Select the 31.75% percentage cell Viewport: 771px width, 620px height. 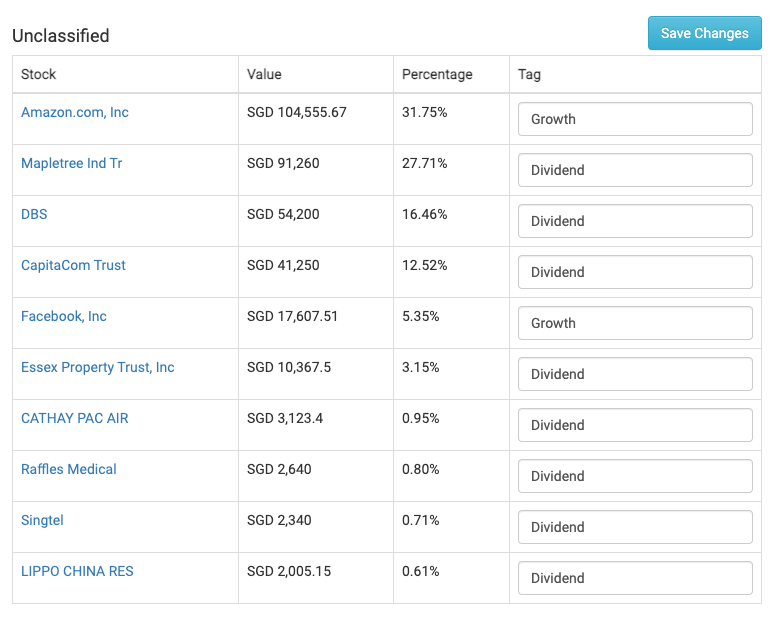(425, 112)
